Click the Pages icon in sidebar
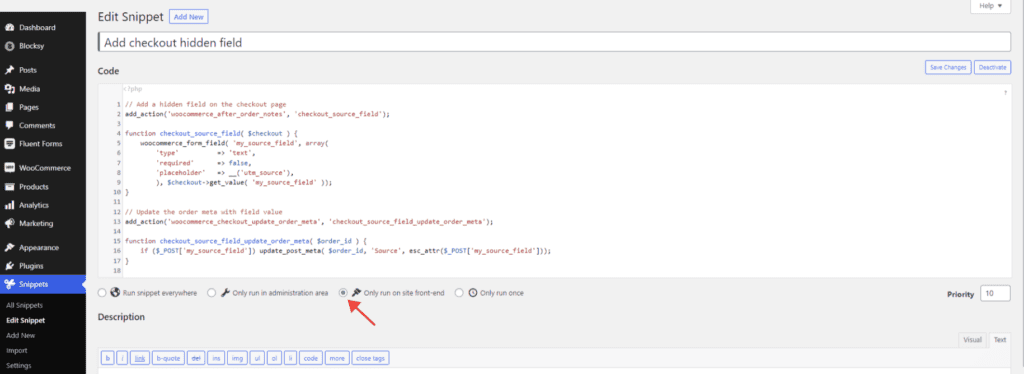This screenshot has width=1024, height=374. [10, 107]
